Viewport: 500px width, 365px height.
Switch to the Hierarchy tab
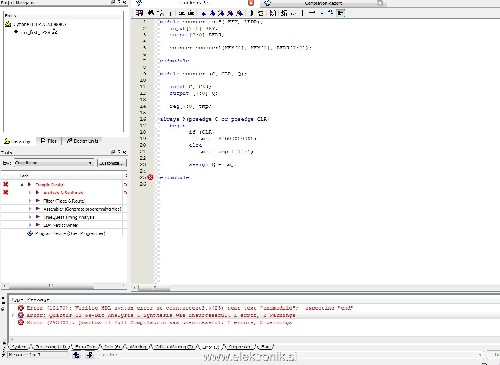17,141
